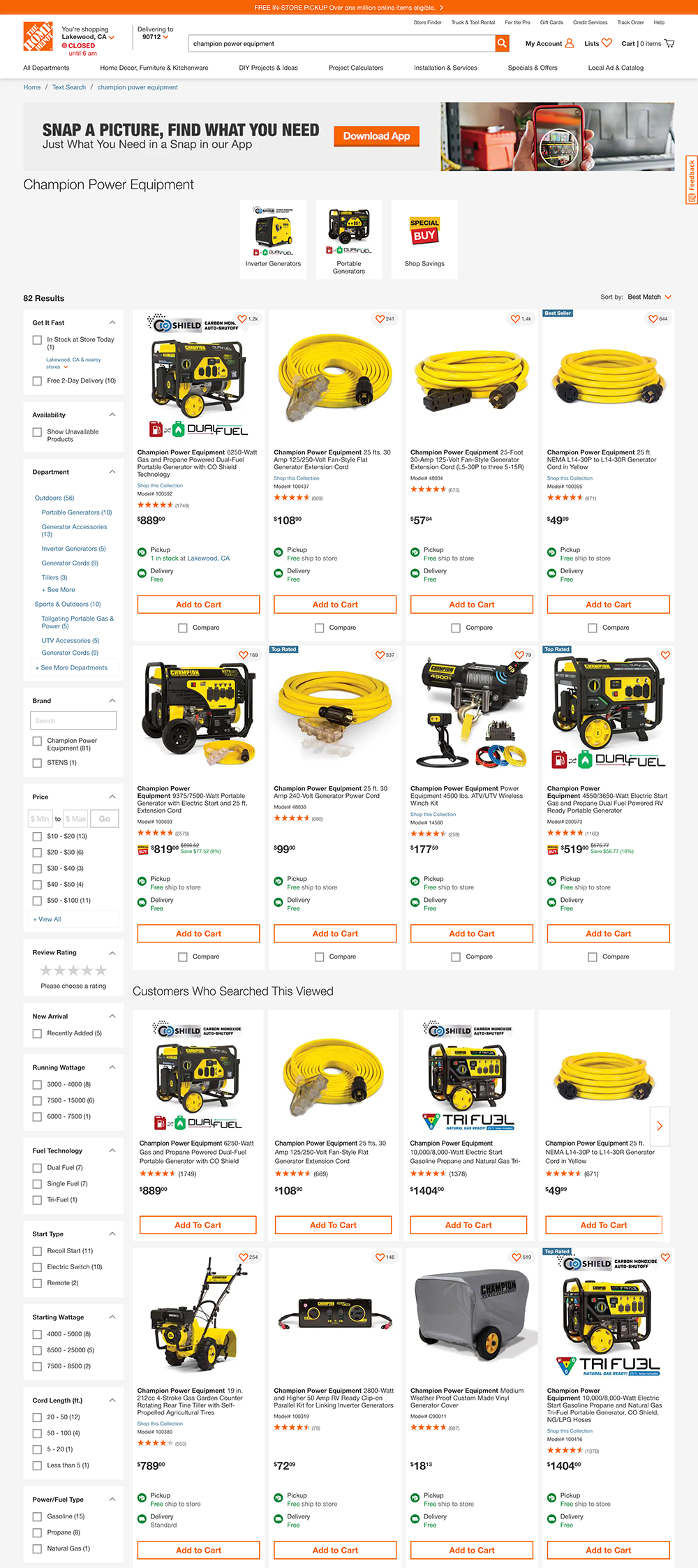Tick Compare for the 6250-Watt generator
The height and width of the screenshot is (1568, 698).
pyautogui.click(x=182, y=628)
